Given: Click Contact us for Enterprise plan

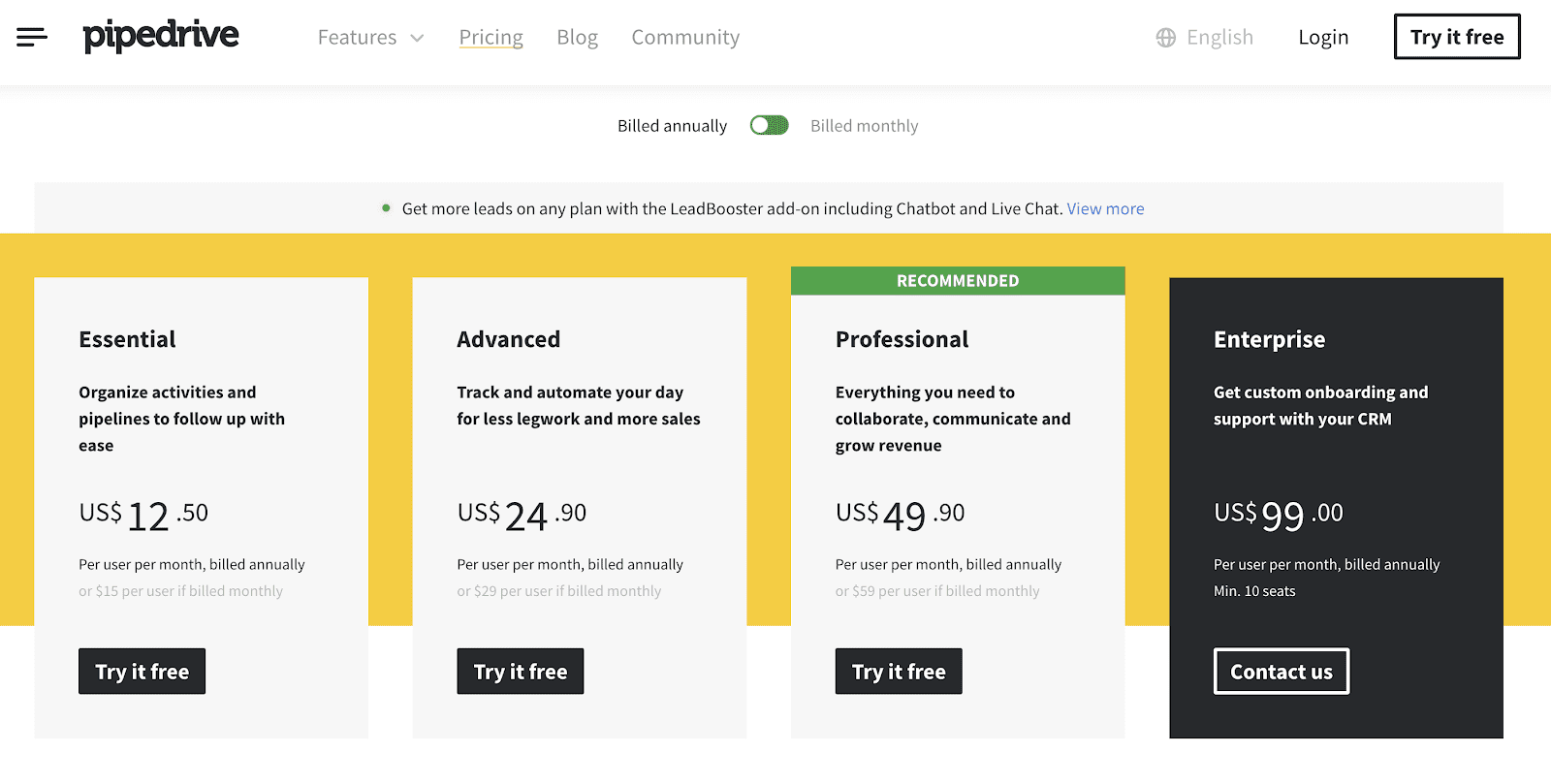Looking at the screenshot, I should [x=1282, y=672].
